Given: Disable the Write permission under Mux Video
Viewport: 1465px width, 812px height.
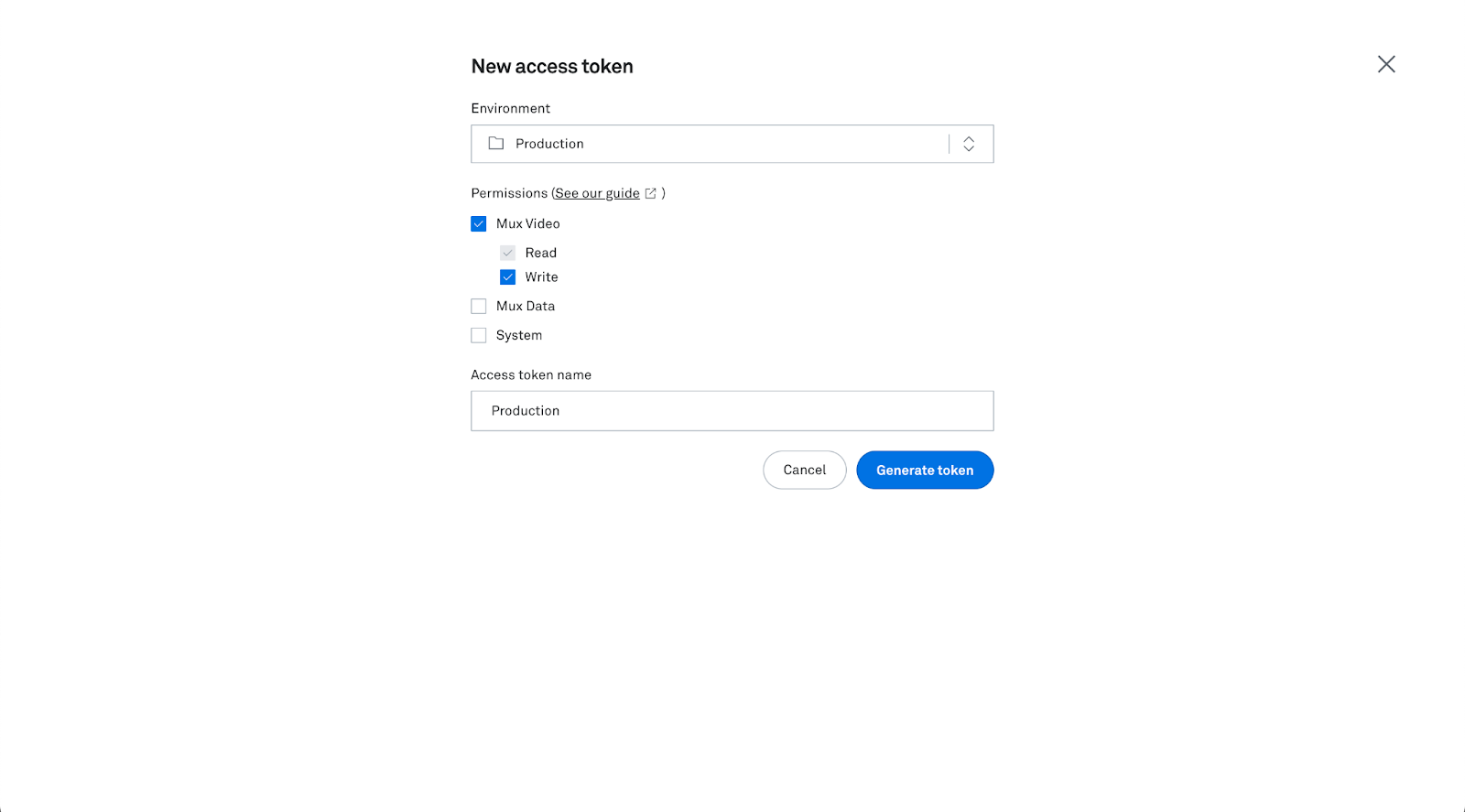Looking at the screenshot, I should pyautogui.click(x=508, y=276).
